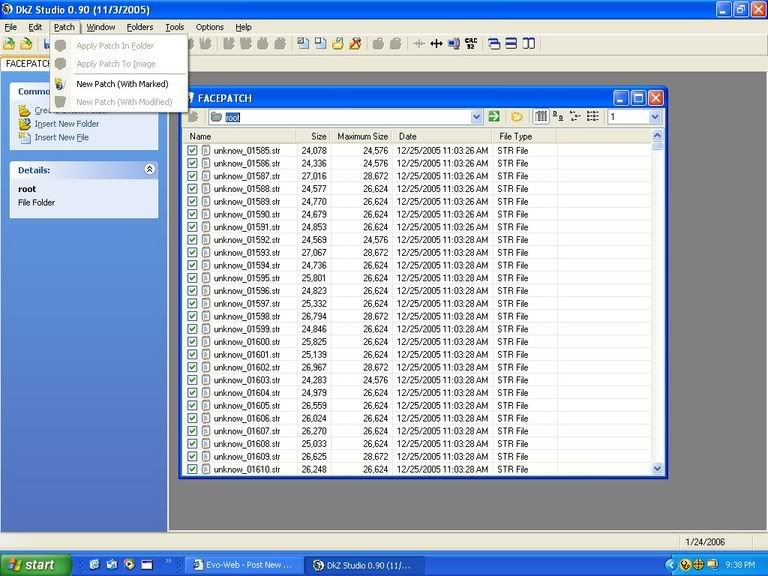Viewport: 768px width, 576px height.
Task: Click the yellow shield tray icon
Action: [685, 565]
